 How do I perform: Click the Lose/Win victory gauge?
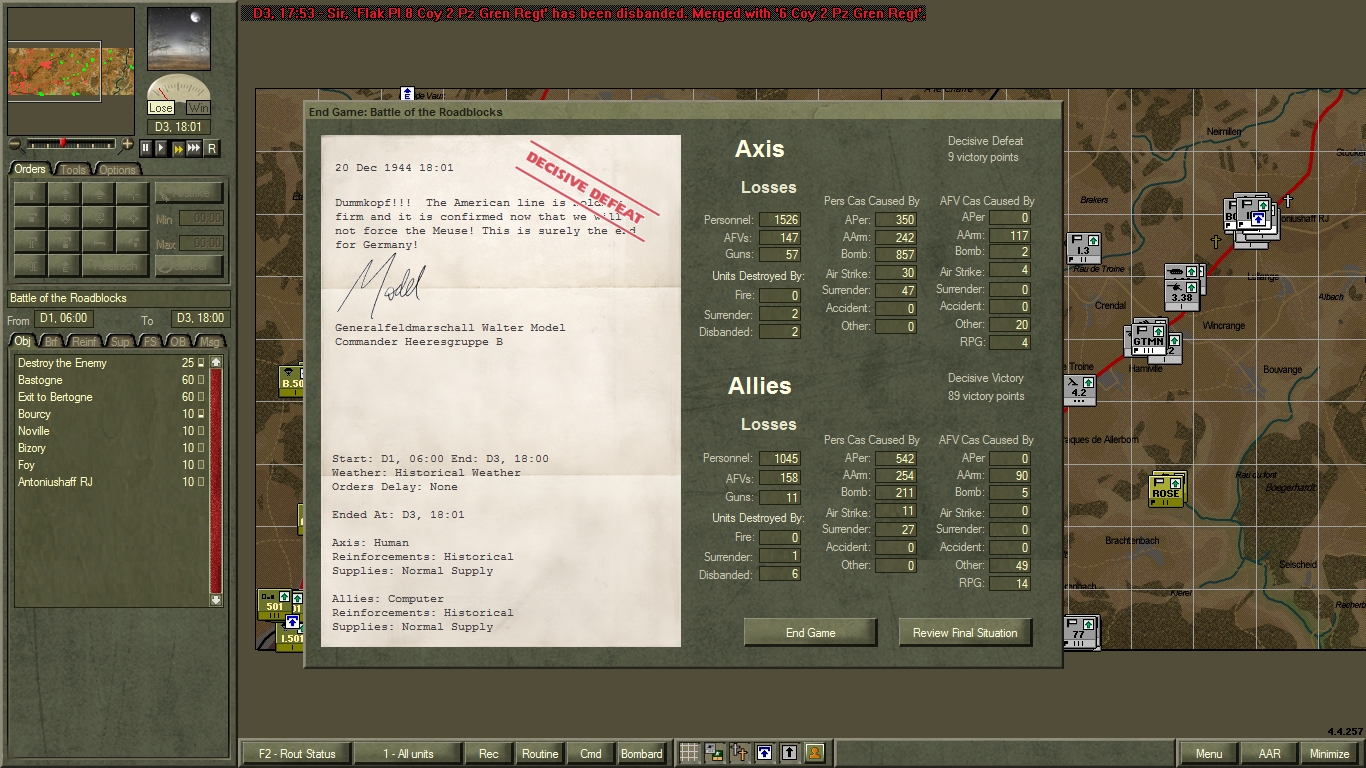point(179,96)
